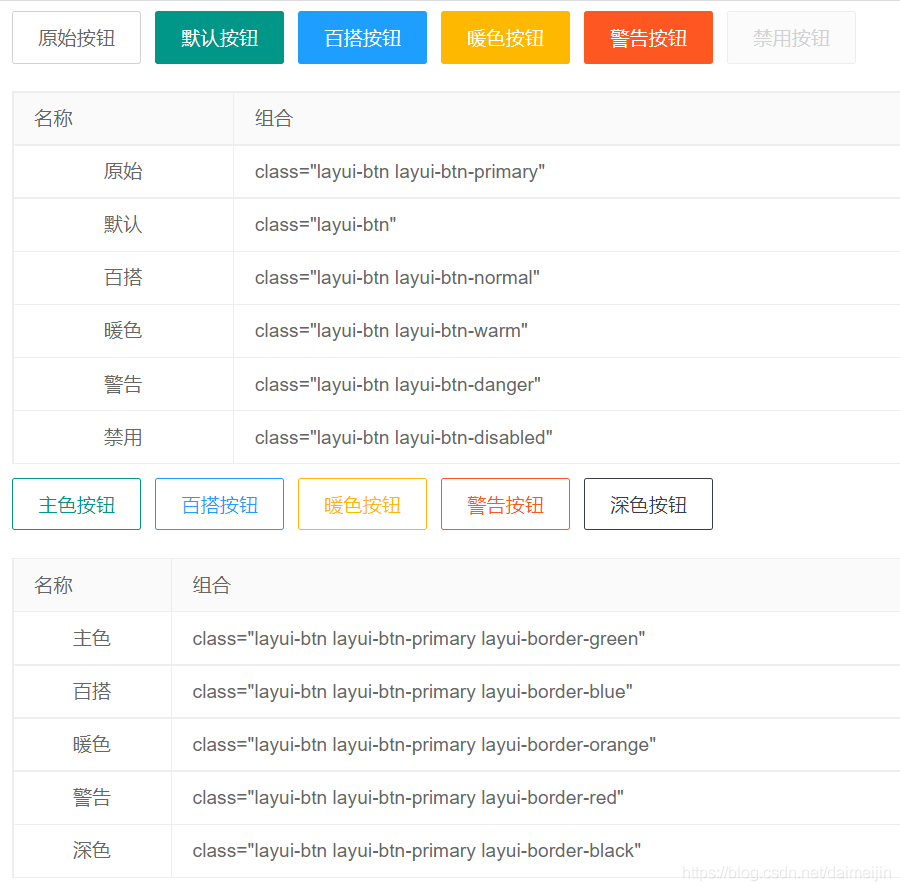The width and height of the screenshot is (900, 891).
Task: Click the blue filled 百搭按钮 button
Action: (x=362, y=38)
